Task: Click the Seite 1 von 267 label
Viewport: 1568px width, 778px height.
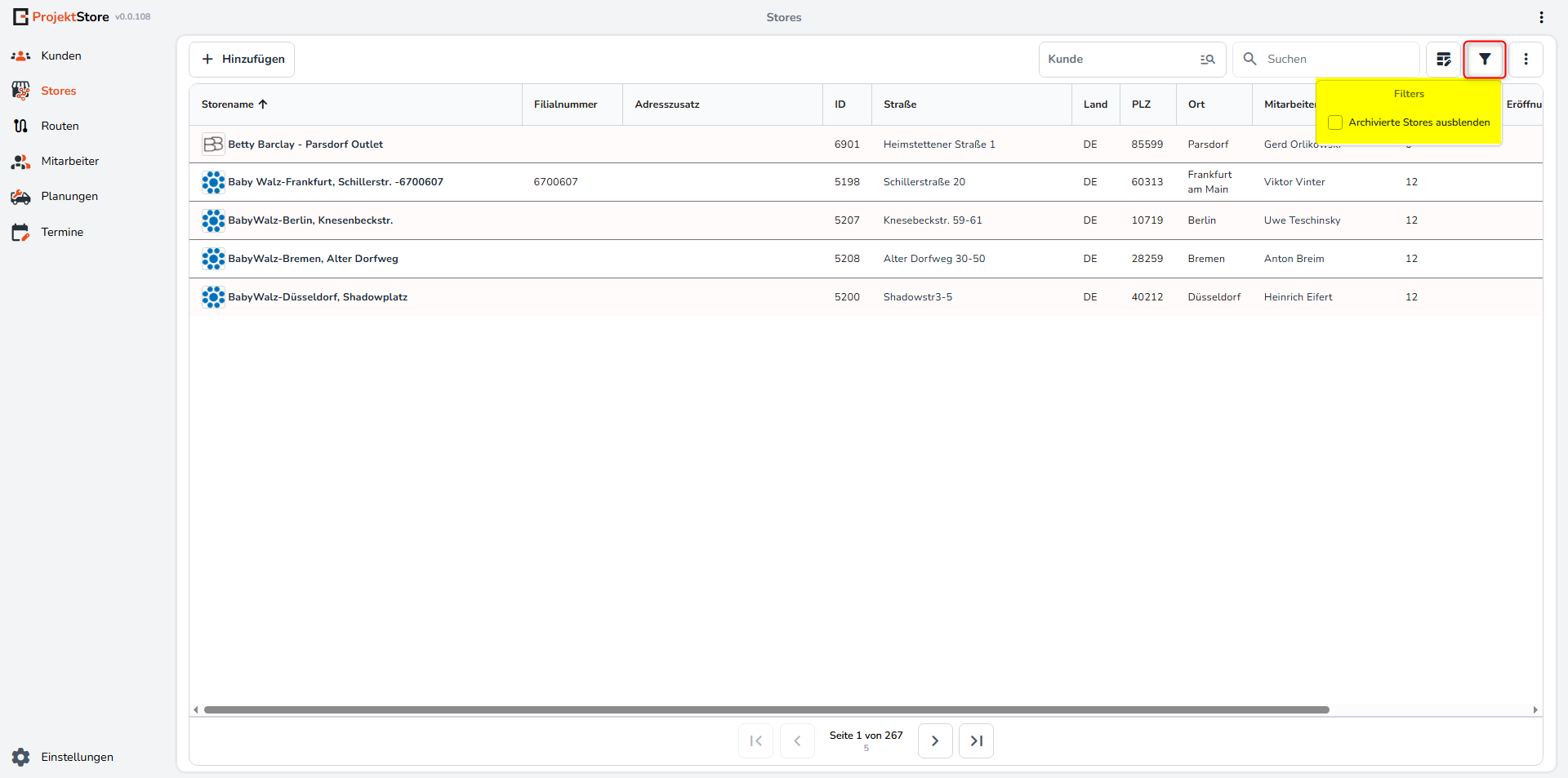Action: tap(866, 736)
